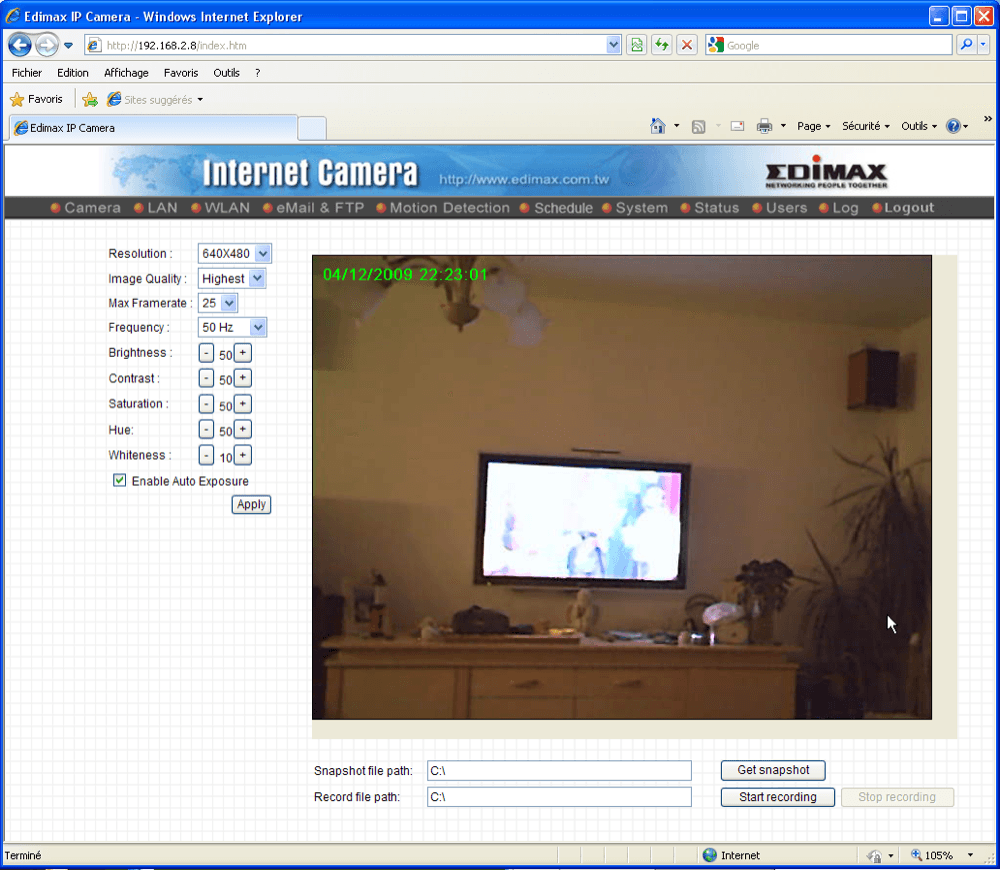
Task: Click the browser Forward arrow button
Action: (47, 45)
